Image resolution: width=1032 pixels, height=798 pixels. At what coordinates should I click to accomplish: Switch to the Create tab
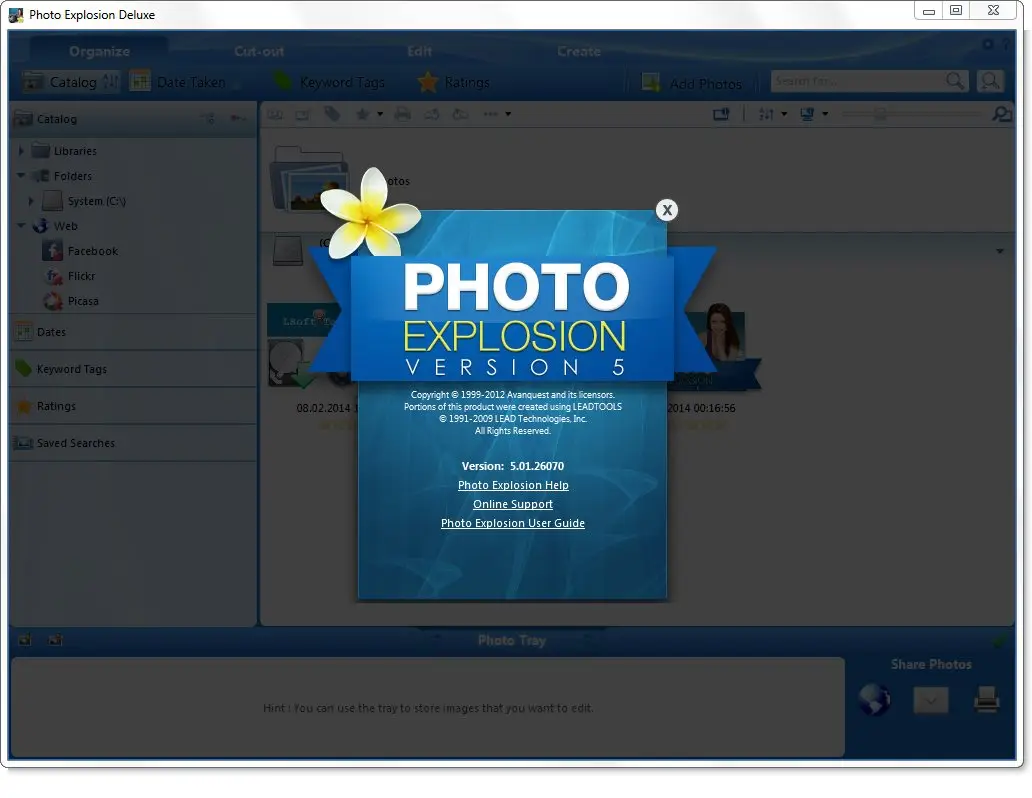[579, 51]
